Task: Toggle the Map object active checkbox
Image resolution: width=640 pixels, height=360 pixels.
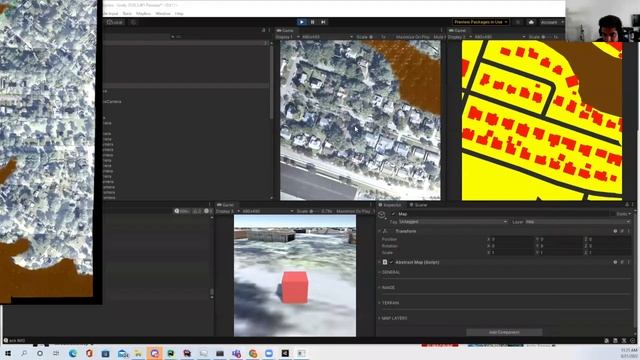Action: coord(393,214)
